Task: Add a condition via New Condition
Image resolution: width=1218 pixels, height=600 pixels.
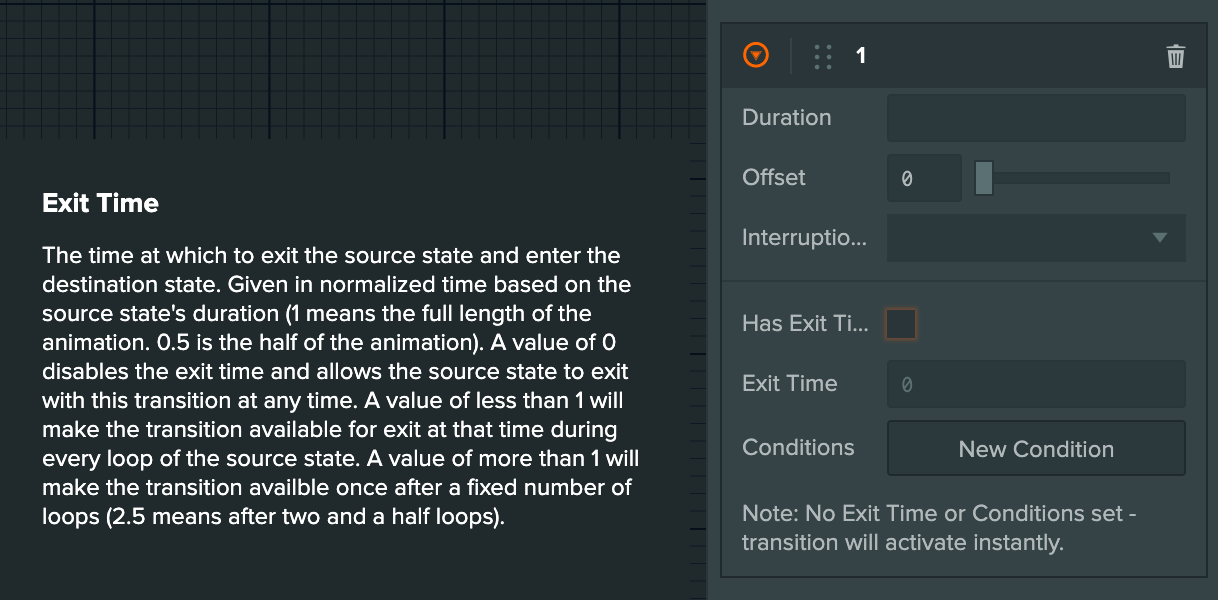Action: coord(1036,448)
